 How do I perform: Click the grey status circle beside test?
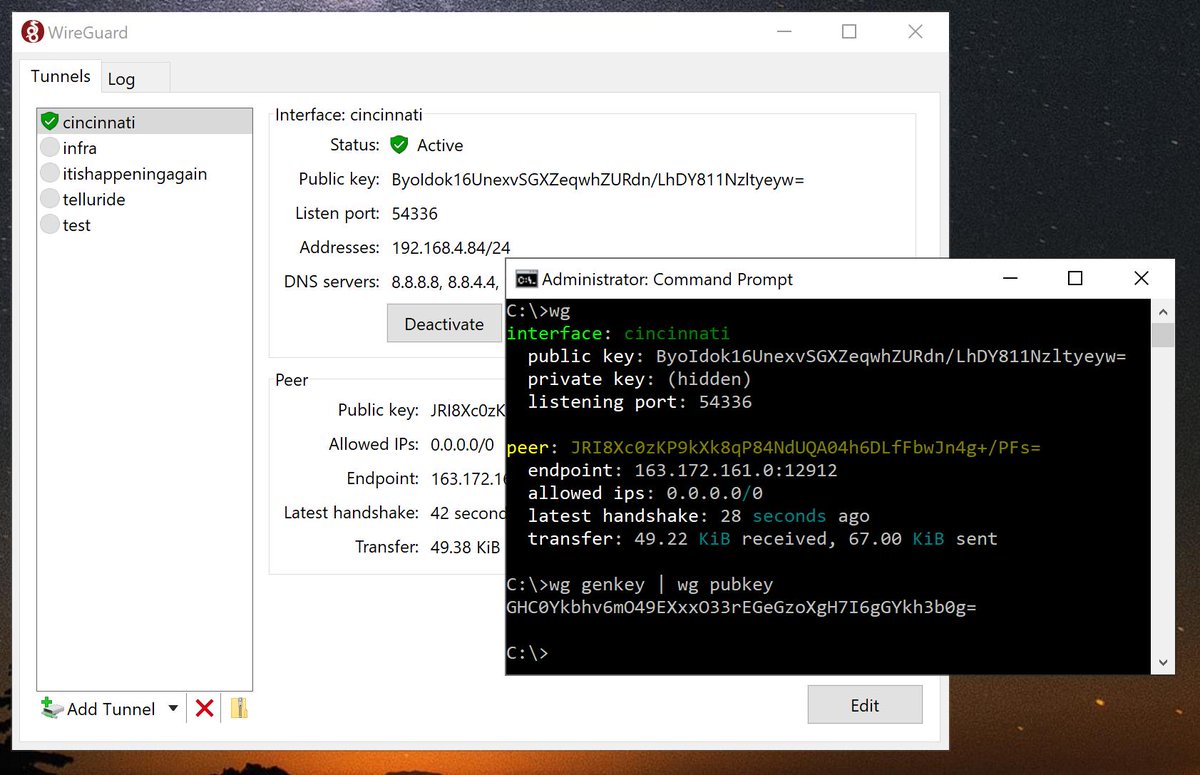coord(50,225)
